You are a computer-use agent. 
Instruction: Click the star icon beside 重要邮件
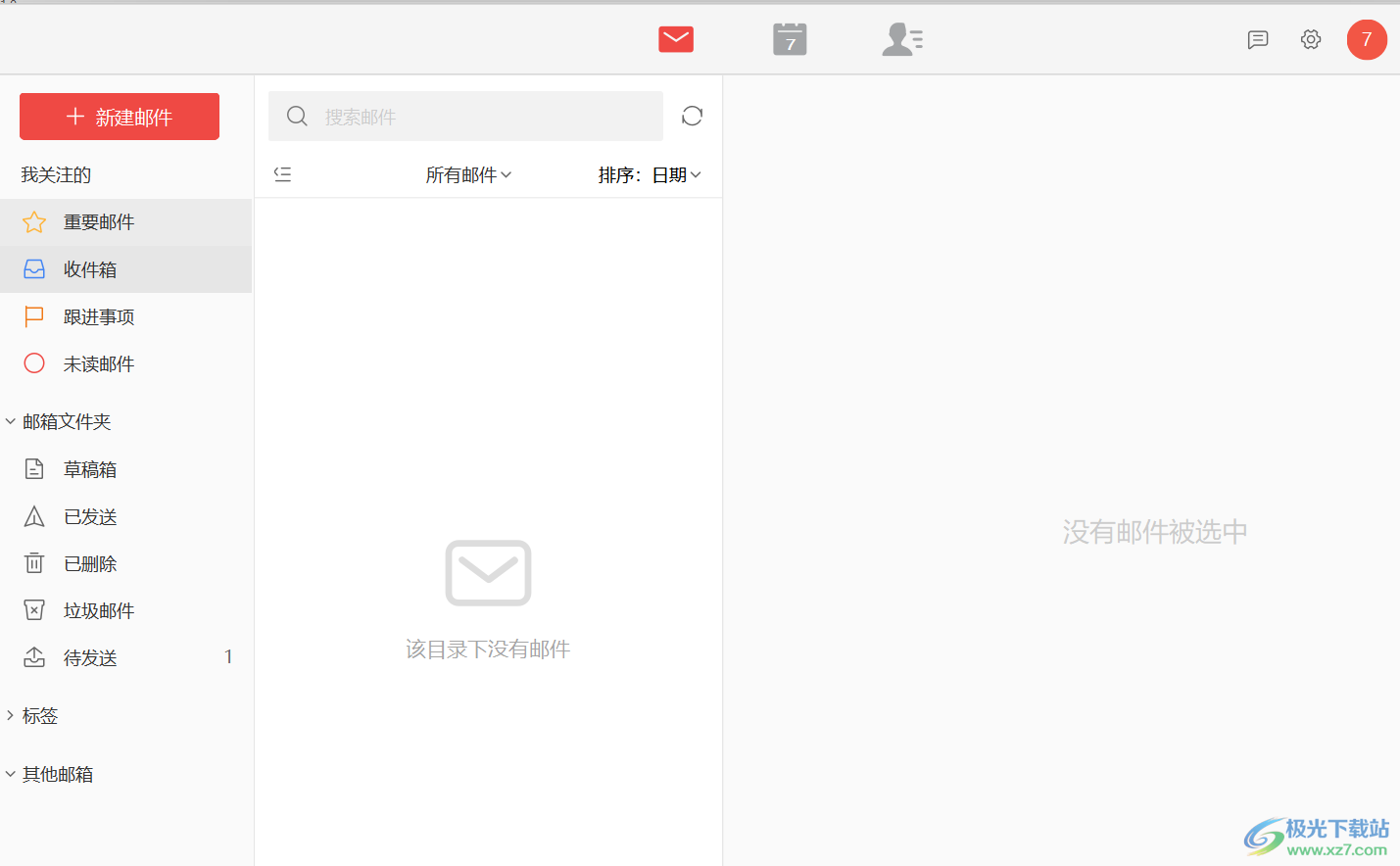coord(34,222)
